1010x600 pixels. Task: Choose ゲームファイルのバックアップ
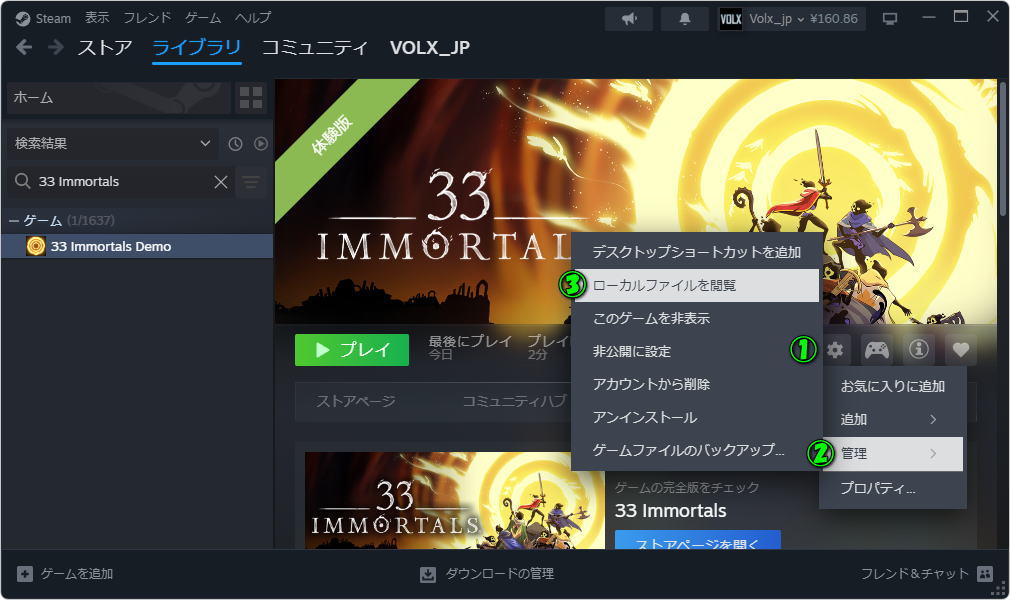click(696, 450)
